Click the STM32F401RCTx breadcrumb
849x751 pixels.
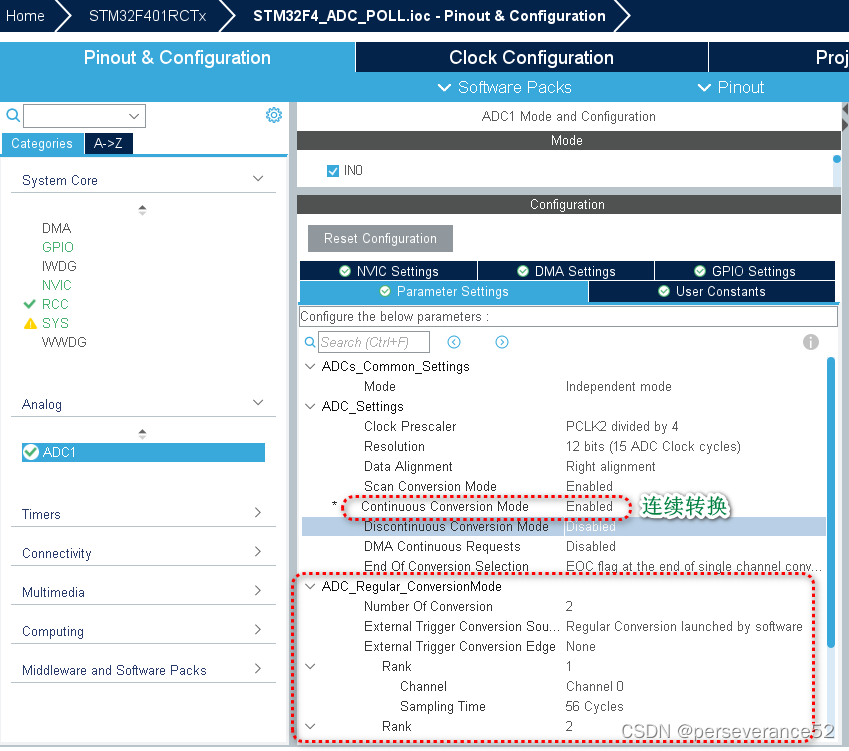tap(147, 16)
